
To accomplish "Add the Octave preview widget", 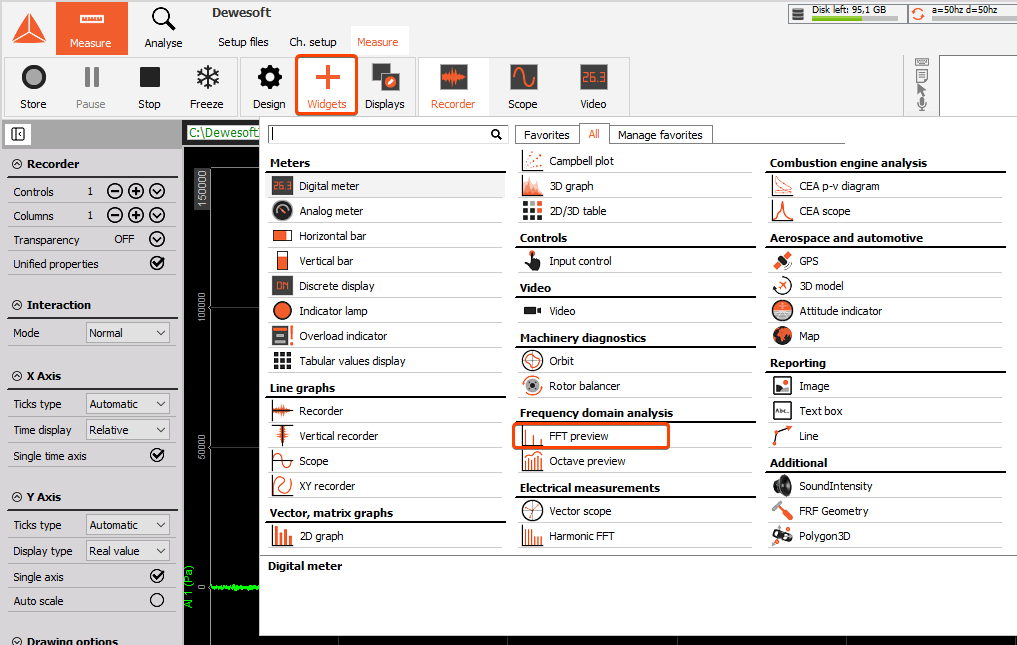I will pos(636,461).
